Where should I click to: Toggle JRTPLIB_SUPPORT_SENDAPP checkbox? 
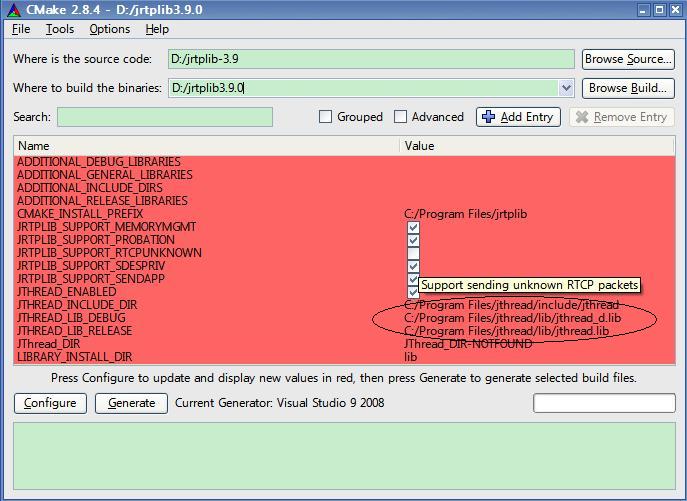pos(413,279)
